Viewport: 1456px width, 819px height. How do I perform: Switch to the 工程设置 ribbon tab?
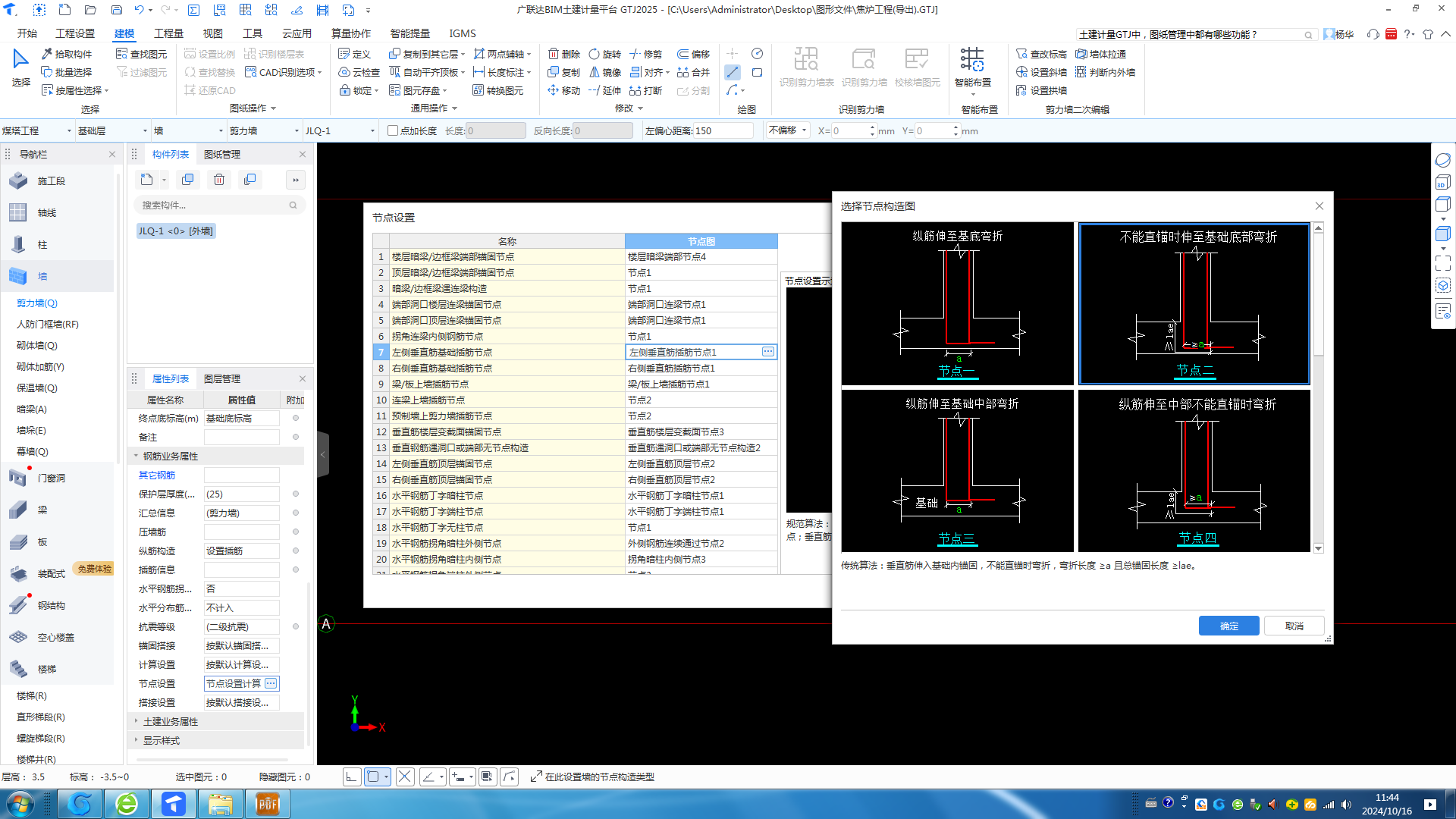click(75, 33)
